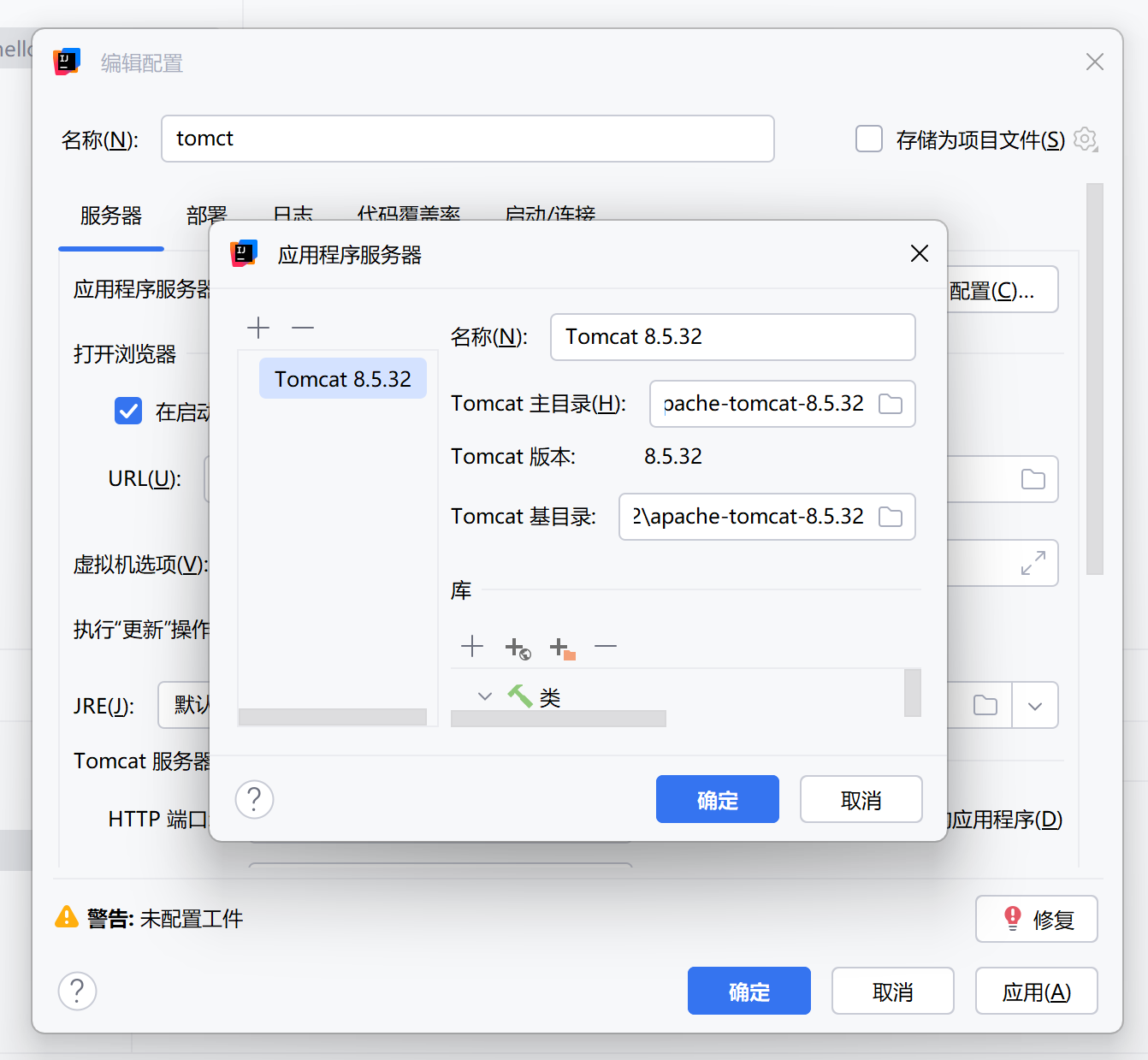Click the Configure button for application server

tap(1003, 289)
